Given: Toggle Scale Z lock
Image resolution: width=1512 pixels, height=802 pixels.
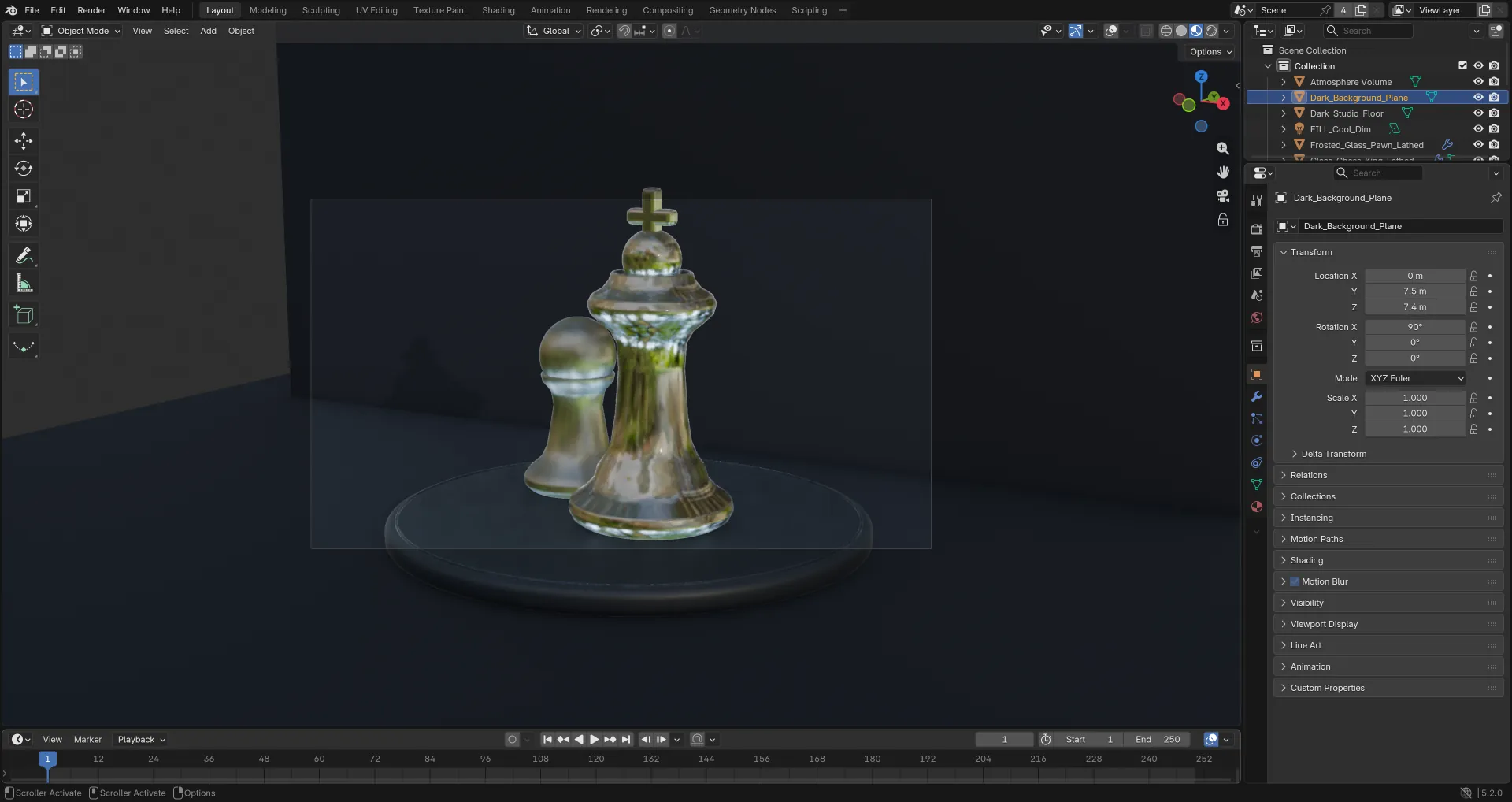Looking at the screenshot, I should click(1473, 429).
